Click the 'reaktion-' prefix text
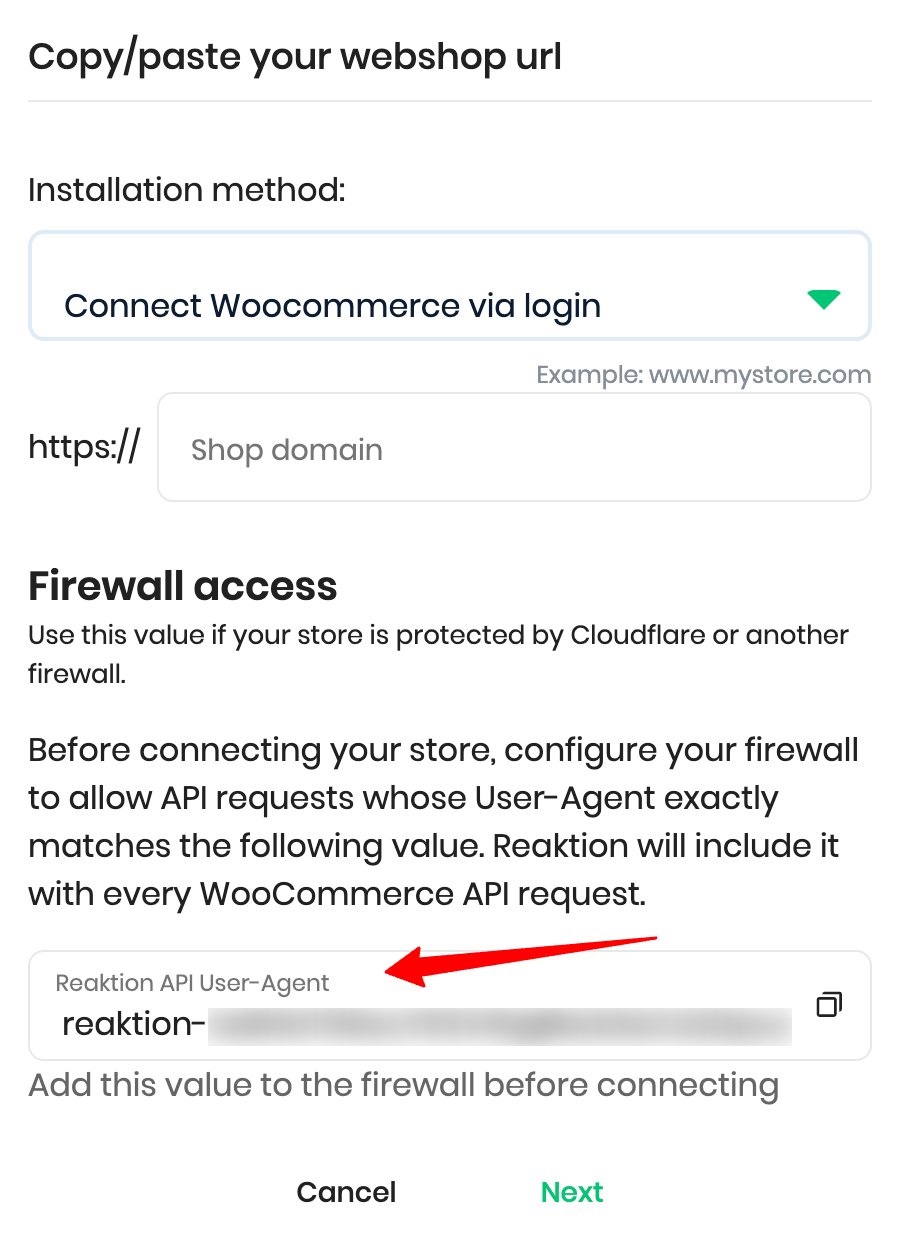The image size is (900, 1254). tap(134, 1025)
